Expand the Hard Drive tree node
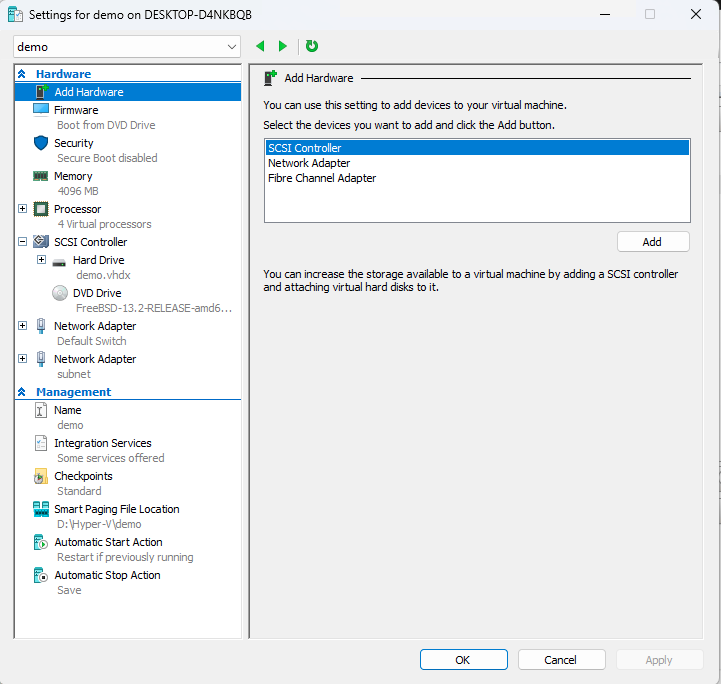 pyautogui.click(x=41, y=260)
